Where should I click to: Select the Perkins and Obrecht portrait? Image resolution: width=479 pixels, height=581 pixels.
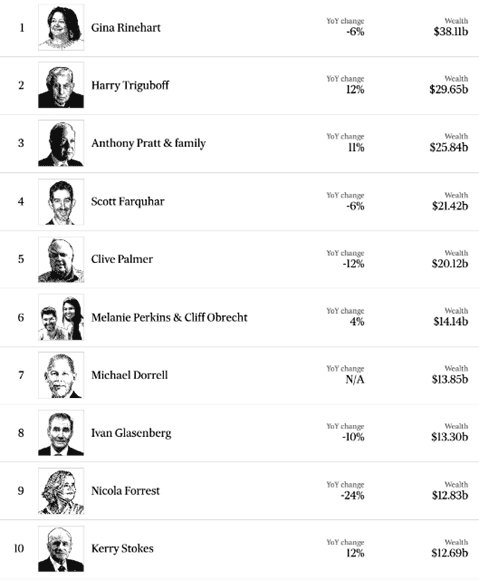point(61,318)
